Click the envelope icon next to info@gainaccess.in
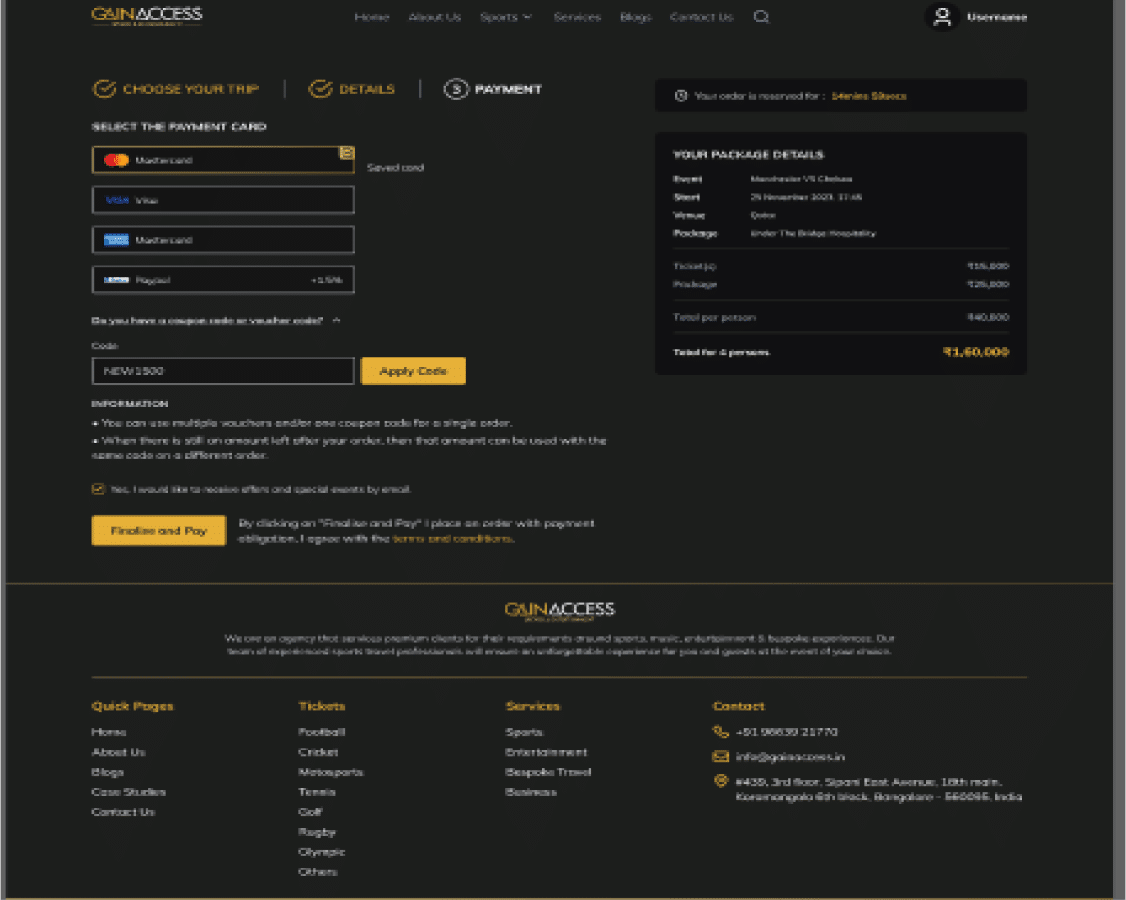Viewport: 1126px width, 900px height. pos(721,757)
